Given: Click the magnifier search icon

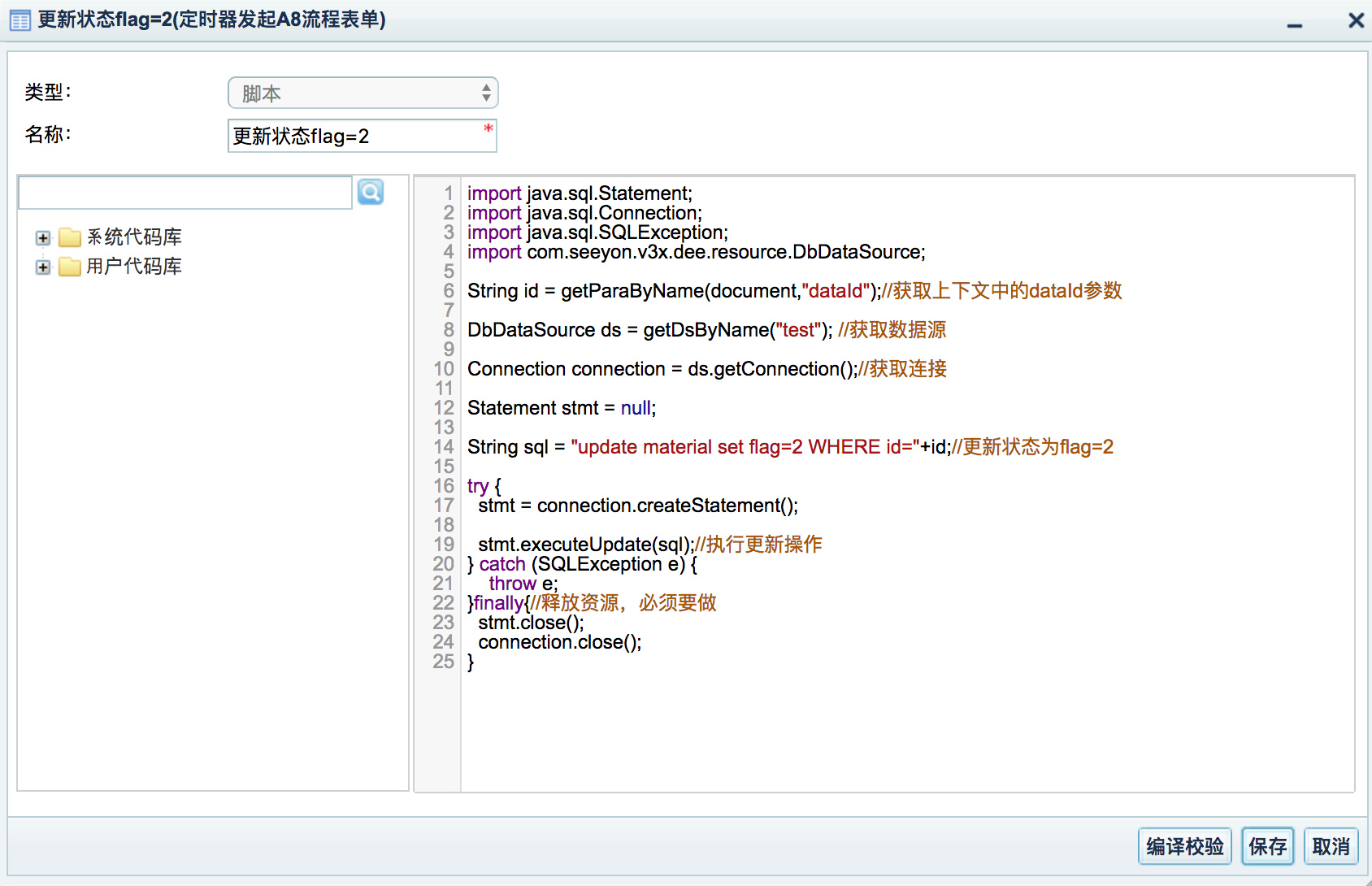Looking at the screenshot, I should point(371,193).
